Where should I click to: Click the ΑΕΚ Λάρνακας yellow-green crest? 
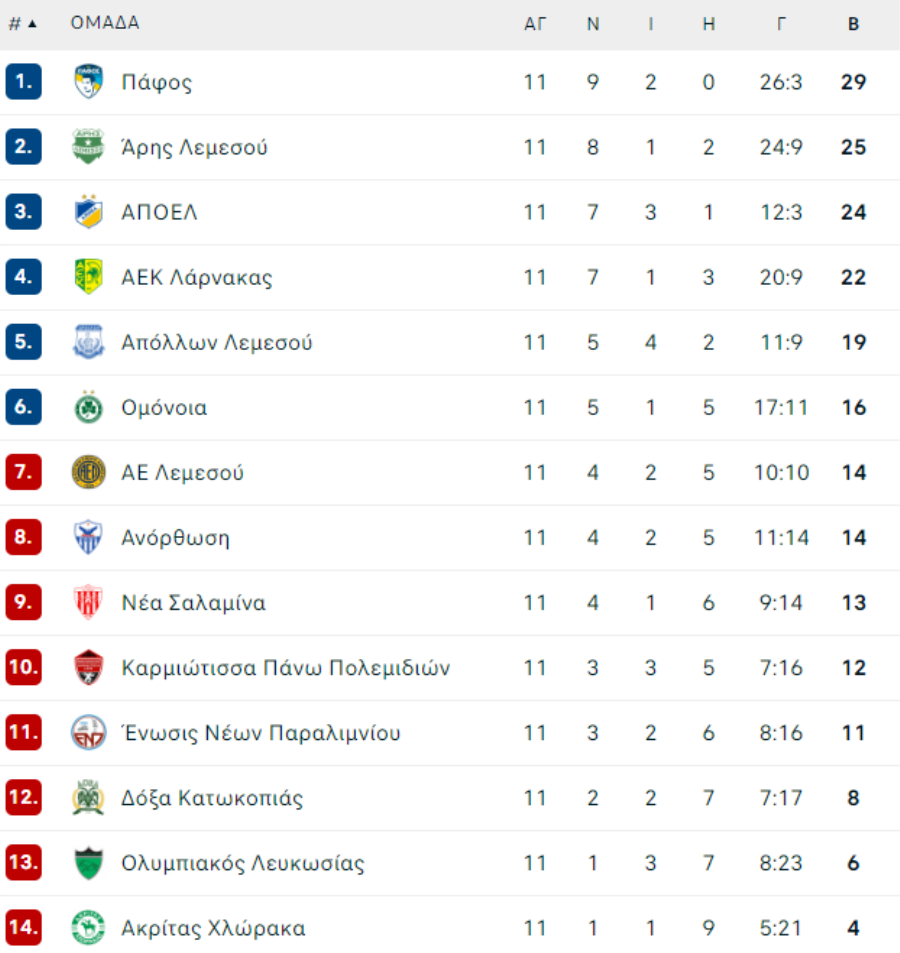88,277
